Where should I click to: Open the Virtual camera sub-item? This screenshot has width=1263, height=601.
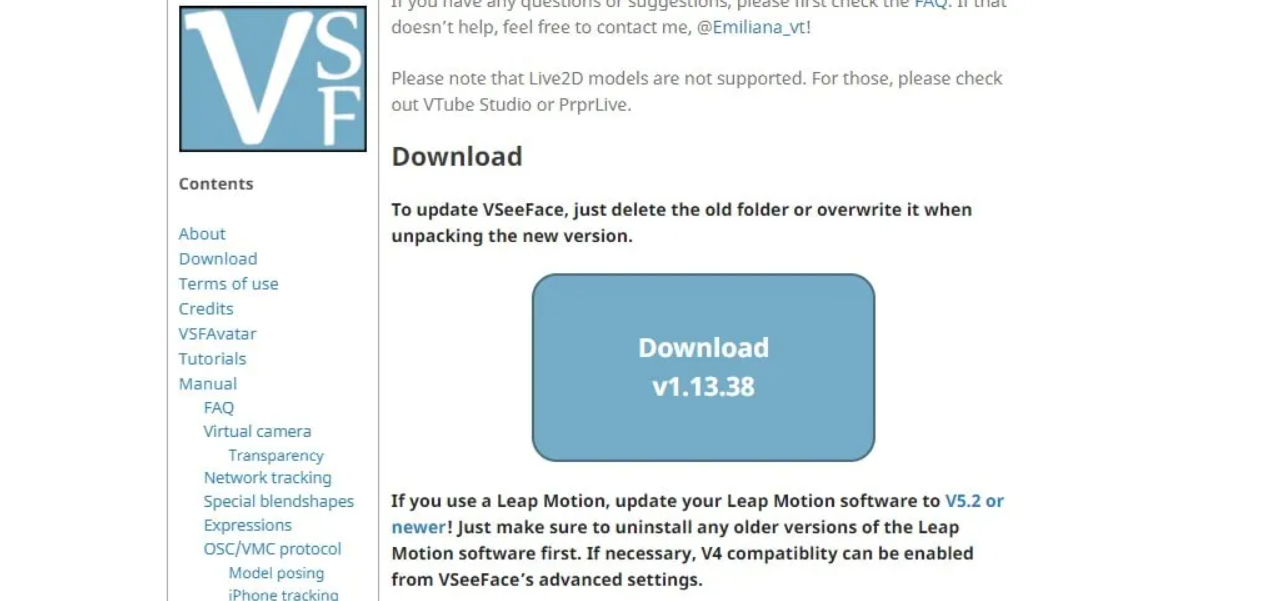[257, 431]
